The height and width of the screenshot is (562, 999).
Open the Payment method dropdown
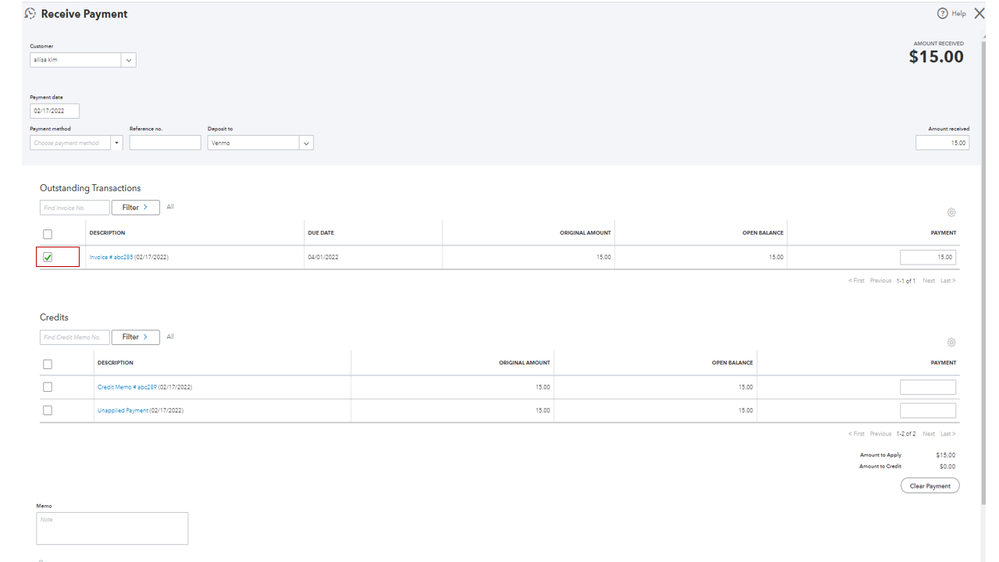117,143
